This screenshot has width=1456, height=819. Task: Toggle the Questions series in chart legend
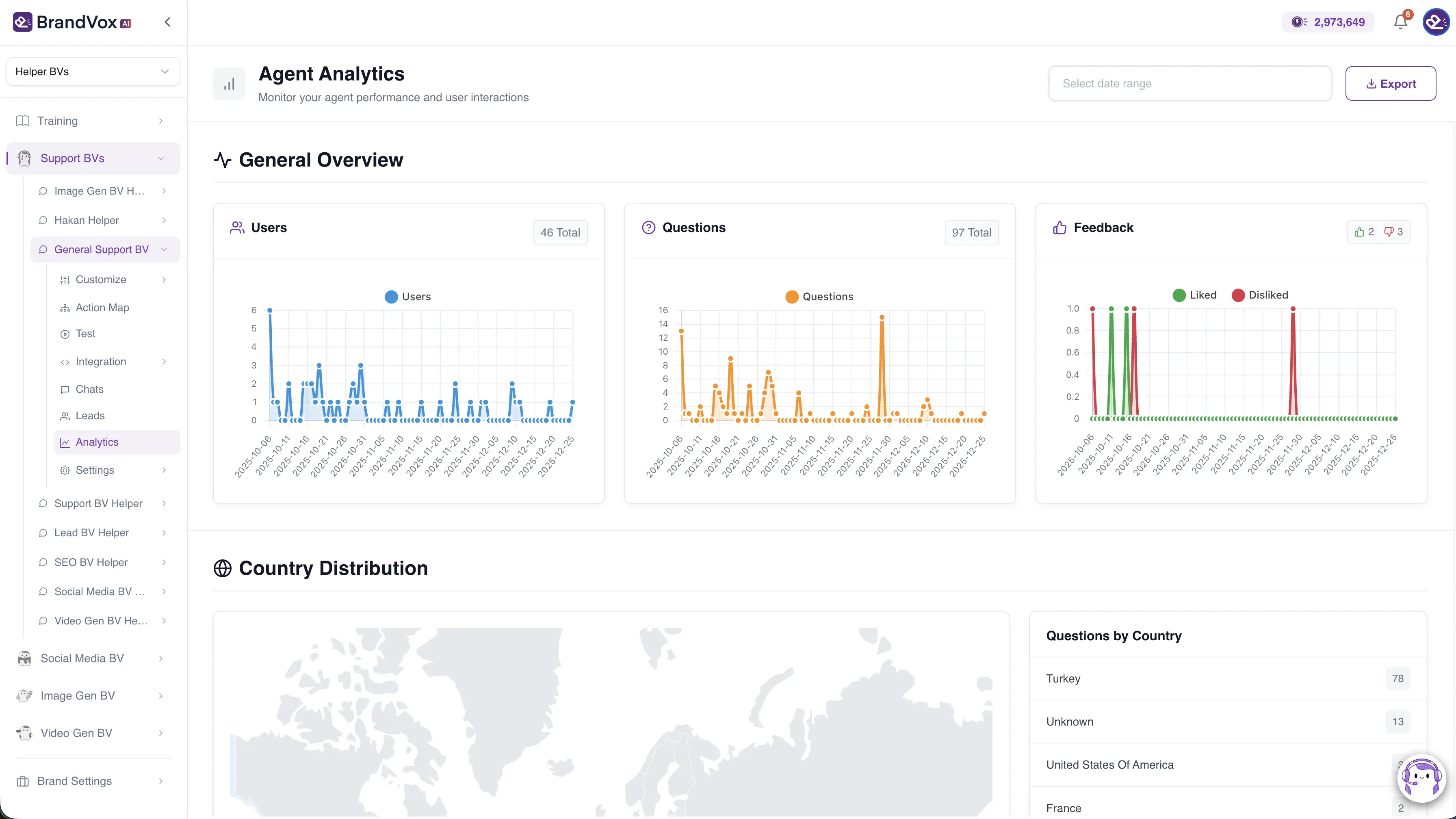819,297
